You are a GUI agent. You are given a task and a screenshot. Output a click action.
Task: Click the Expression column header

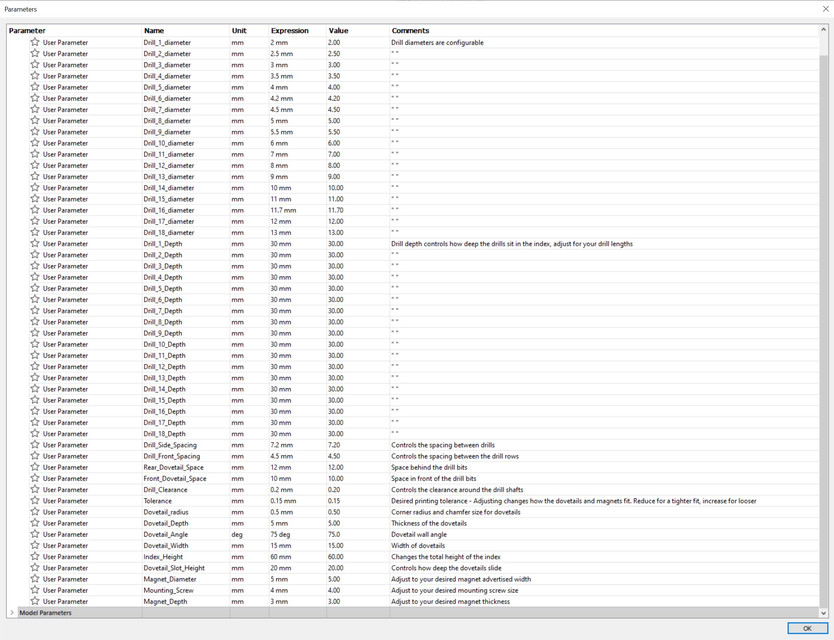point(290,31)
